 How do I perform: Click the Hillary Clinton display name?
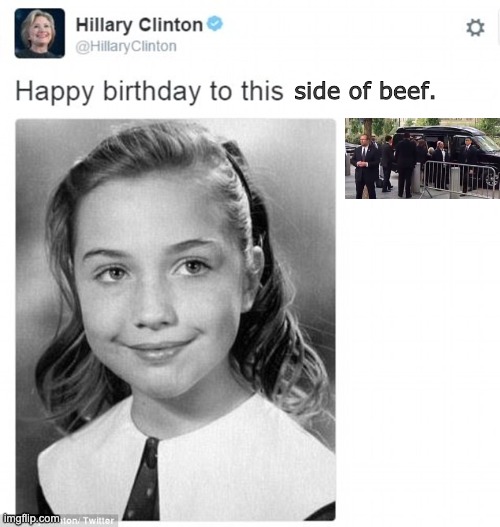pyautogui.click(x=139, y=25)
